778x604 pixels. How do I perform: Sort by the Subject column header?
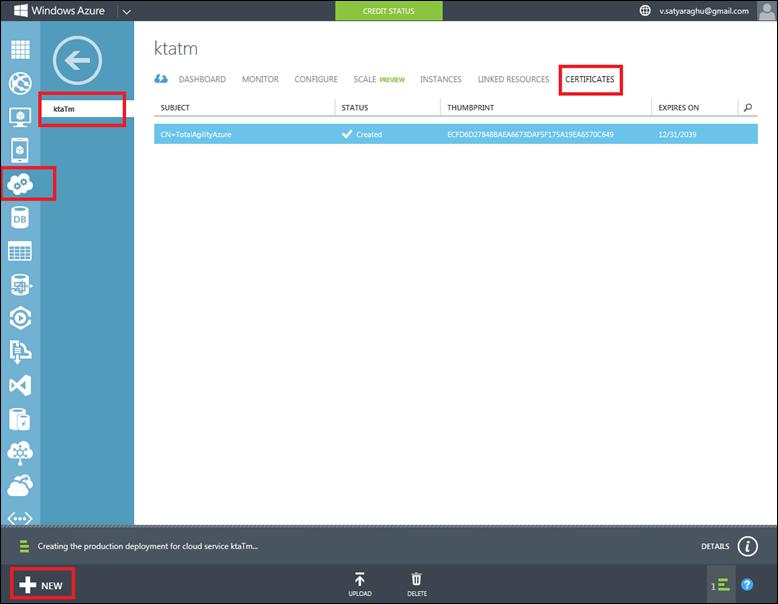point(175,108)
